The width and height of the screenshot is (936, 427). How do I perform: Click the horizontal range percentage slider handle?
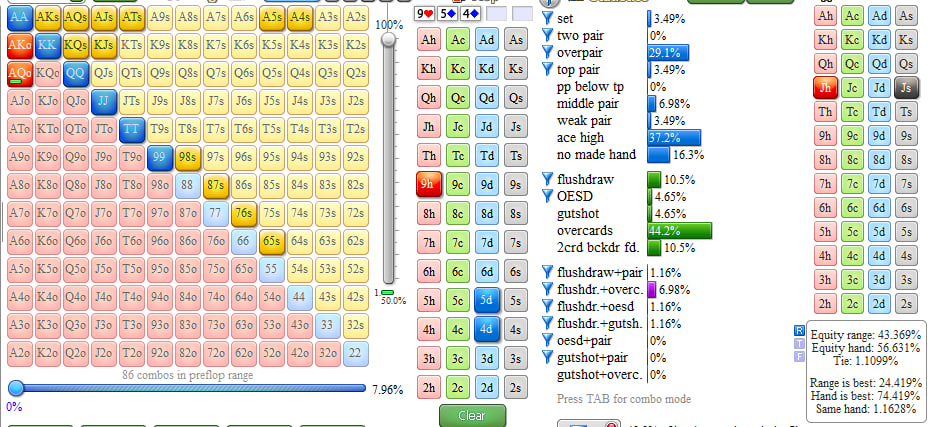(16, 388)
